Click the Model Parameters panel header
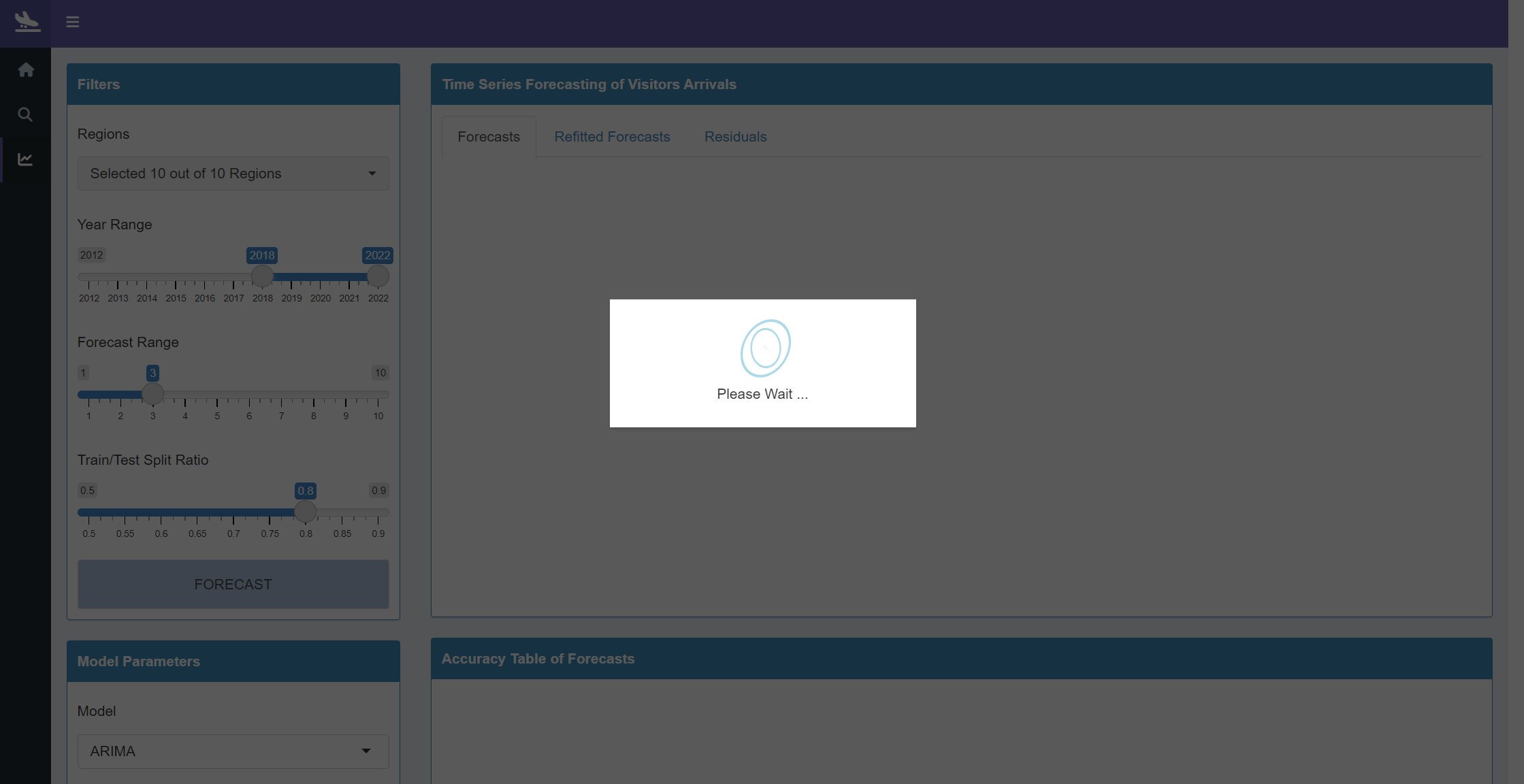The width and height of the screenshot is (1524, 784). tap(233, 661)
